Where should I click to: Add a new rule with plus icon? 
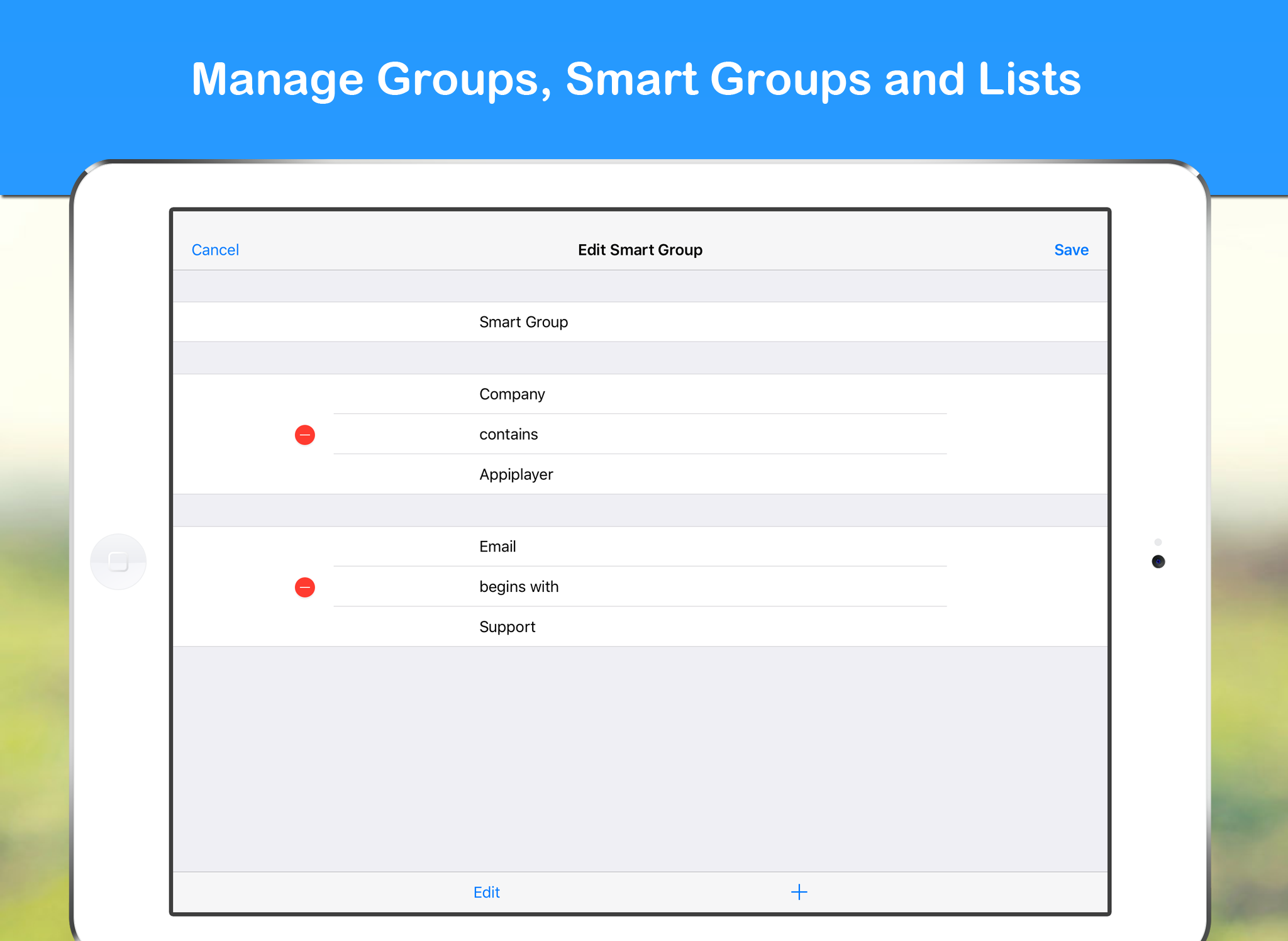[x=799, y=891]
